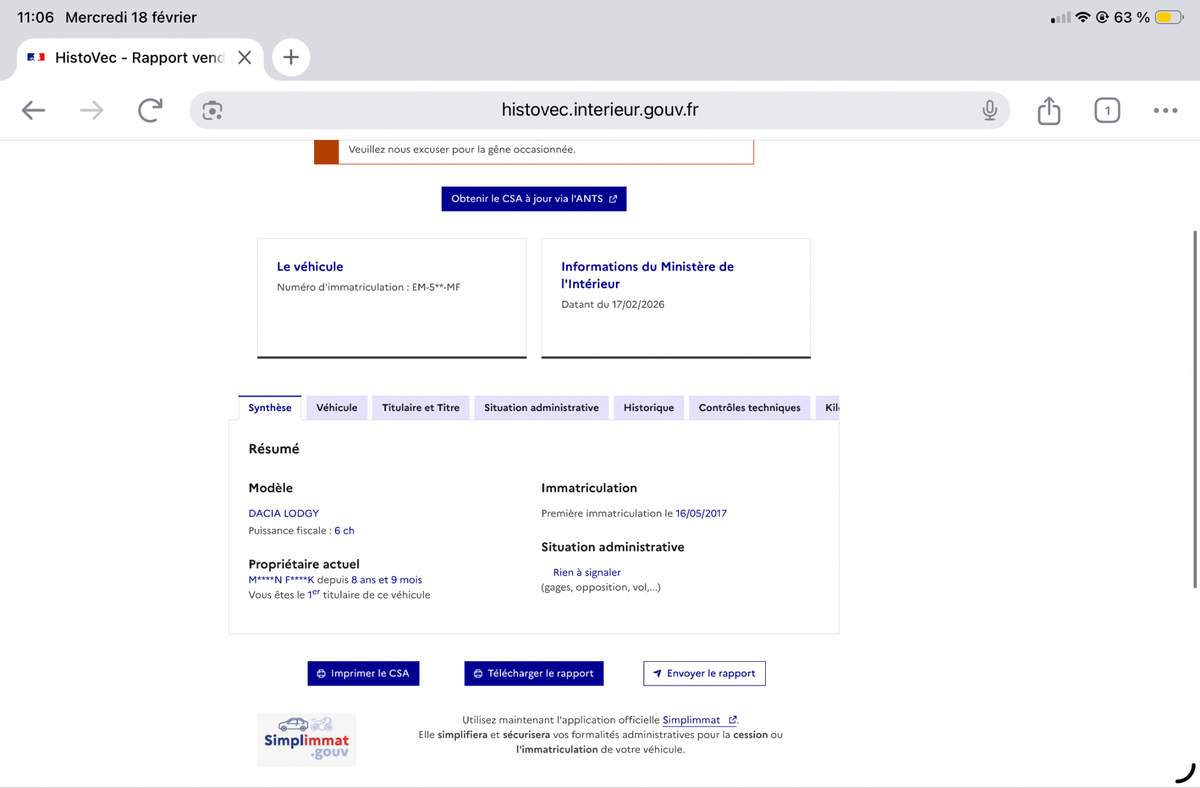Open the Titulaire et Titre tab
1200x788 pixels.
pos(420,407)
